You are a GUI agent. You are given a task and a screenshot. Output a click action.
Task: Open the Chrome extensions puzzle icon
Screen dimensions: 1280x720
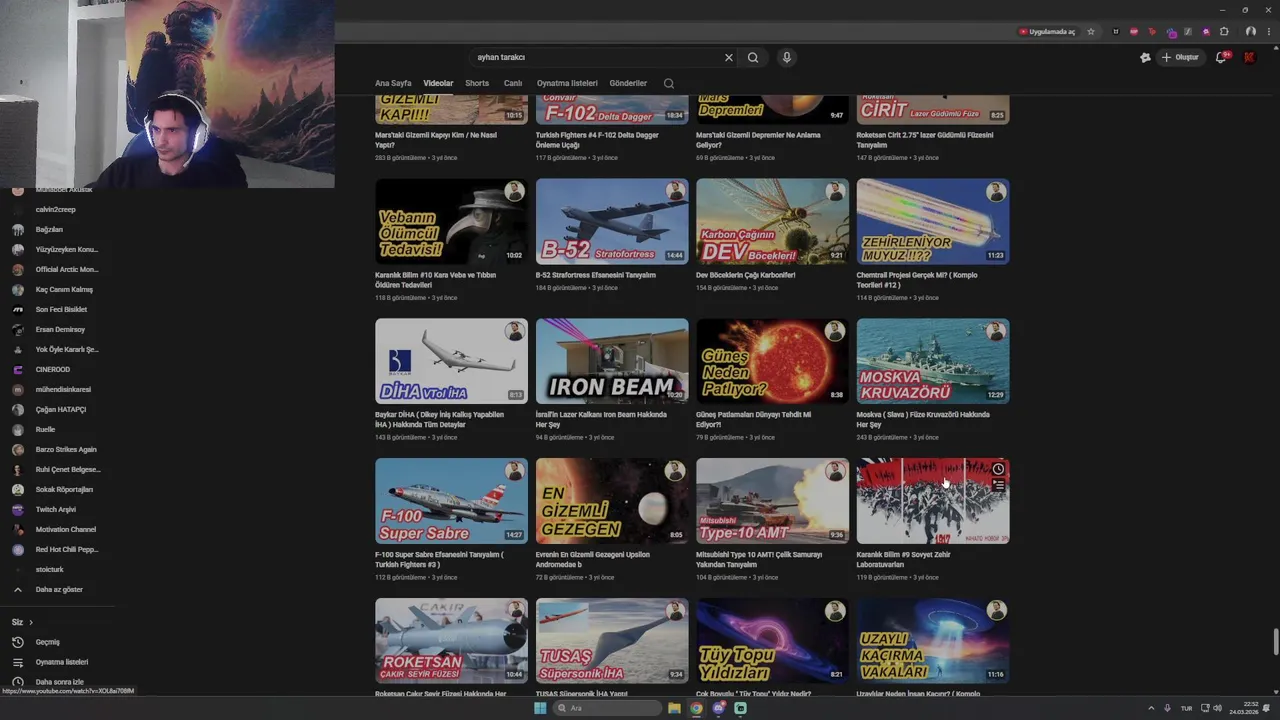click(1224, 32)
